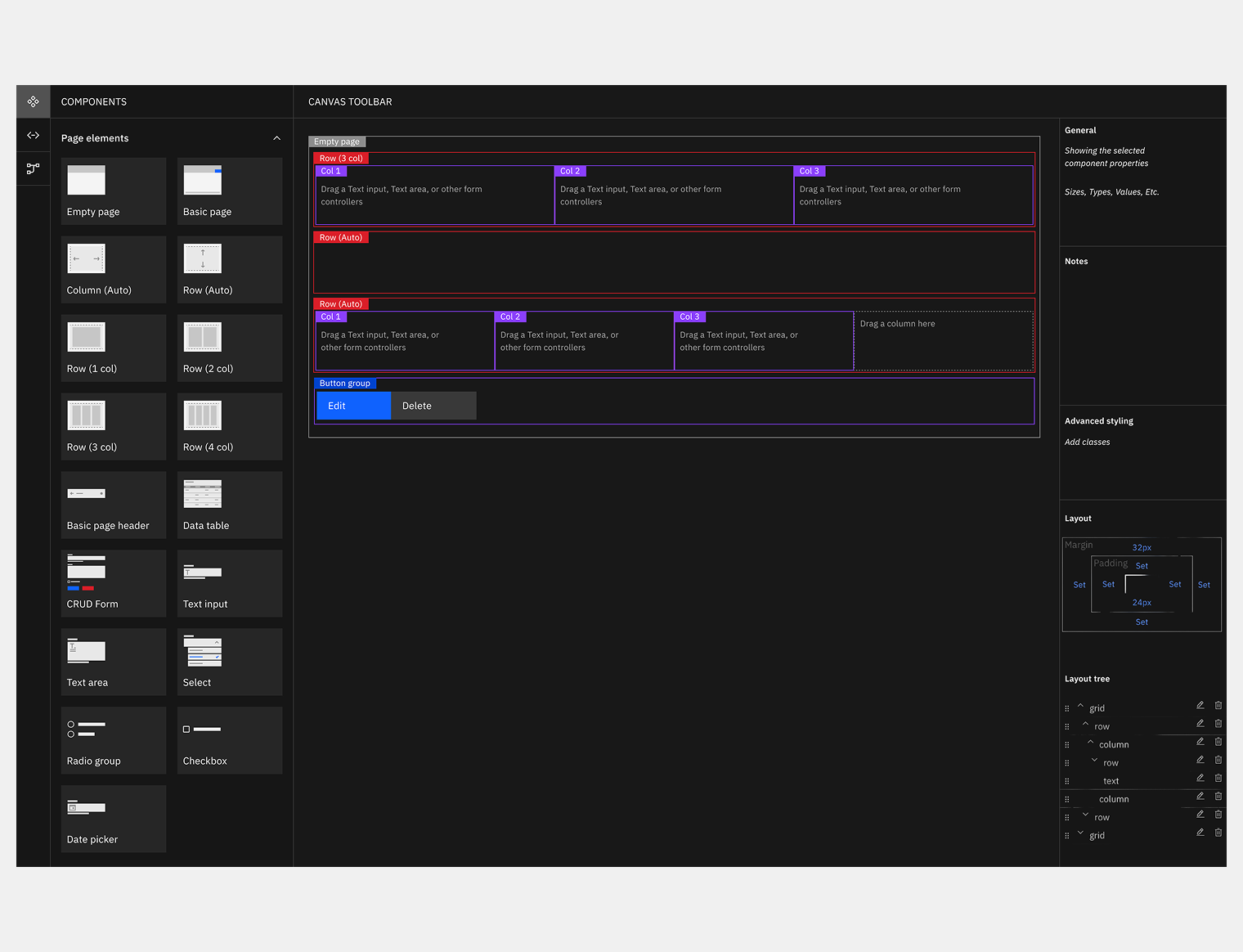Click the Edit button in button group

(x=353, y=406)
